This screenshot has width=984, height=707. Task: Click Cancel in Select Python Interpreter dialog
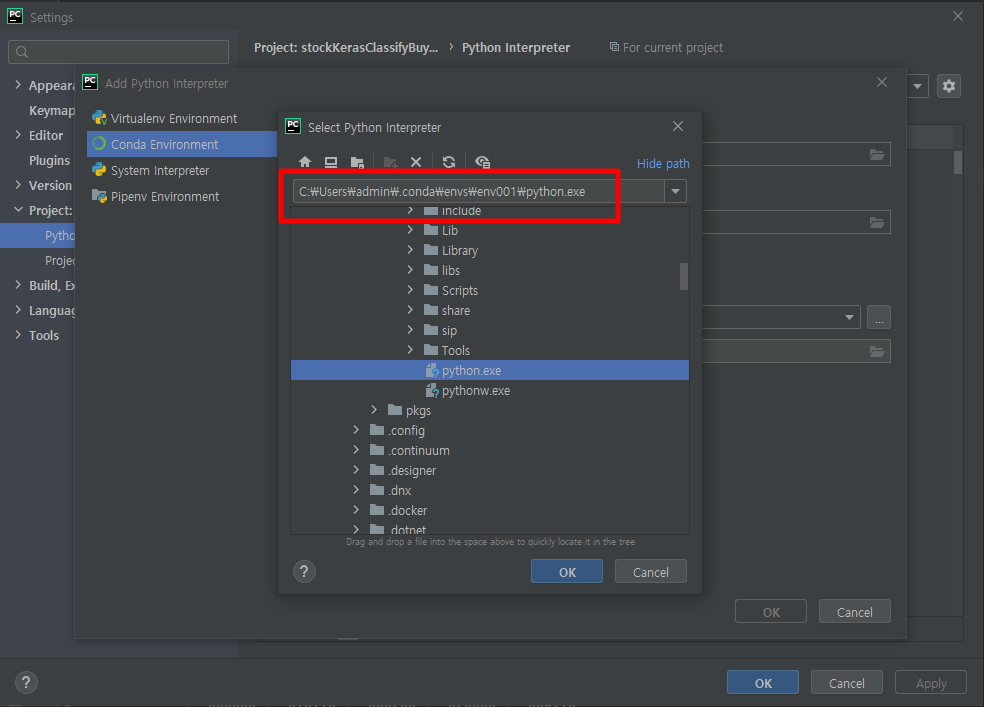(x=650, y=571)
